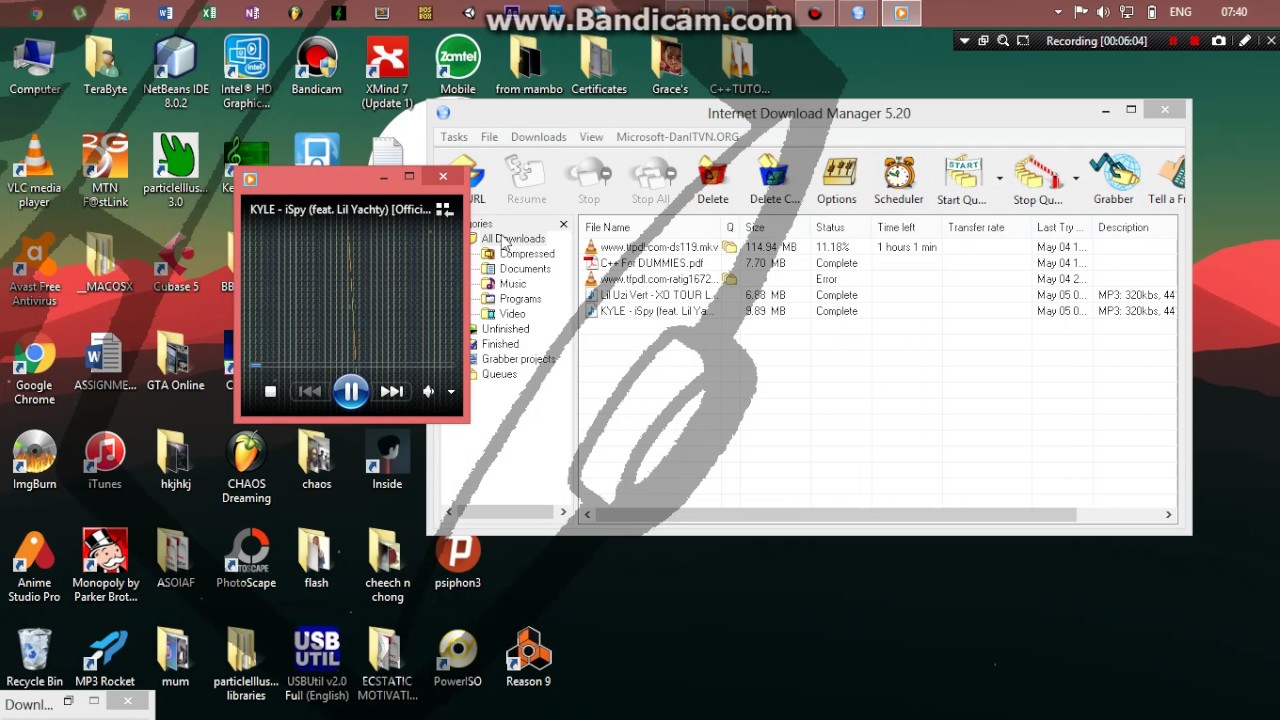Click Bandicam recording bar camera screenshot icon
Viewport: 1280px width, 720px height.
1218,41
